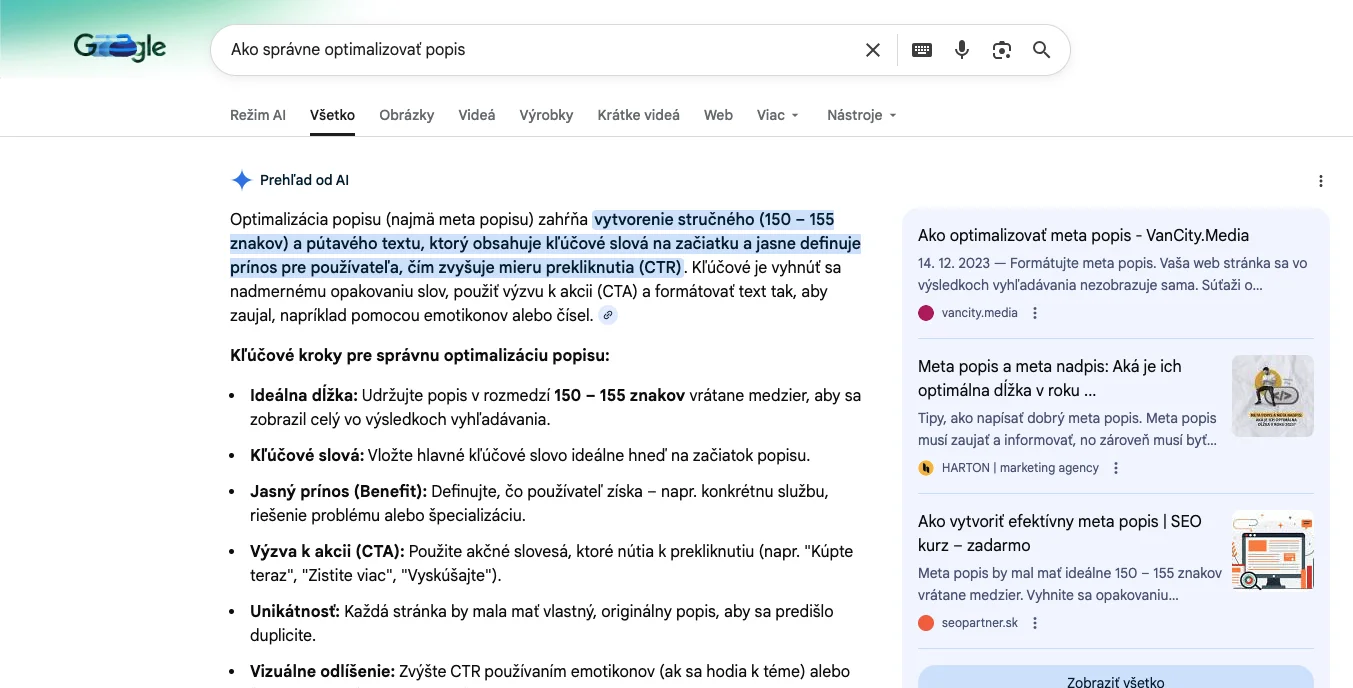Open search by image lens icon
The height and width of the screenshot is (688, 1353).
(1002, 50)
